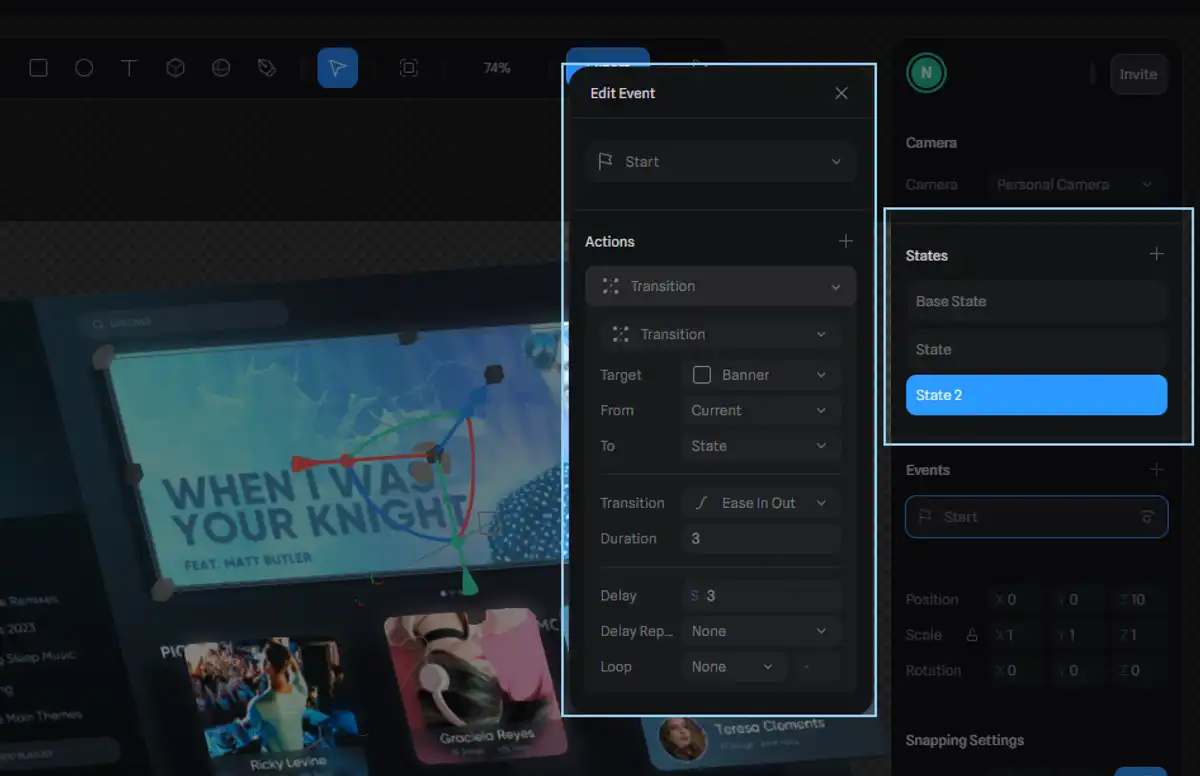Open the Target Banner dropdown

click(760, 375)
